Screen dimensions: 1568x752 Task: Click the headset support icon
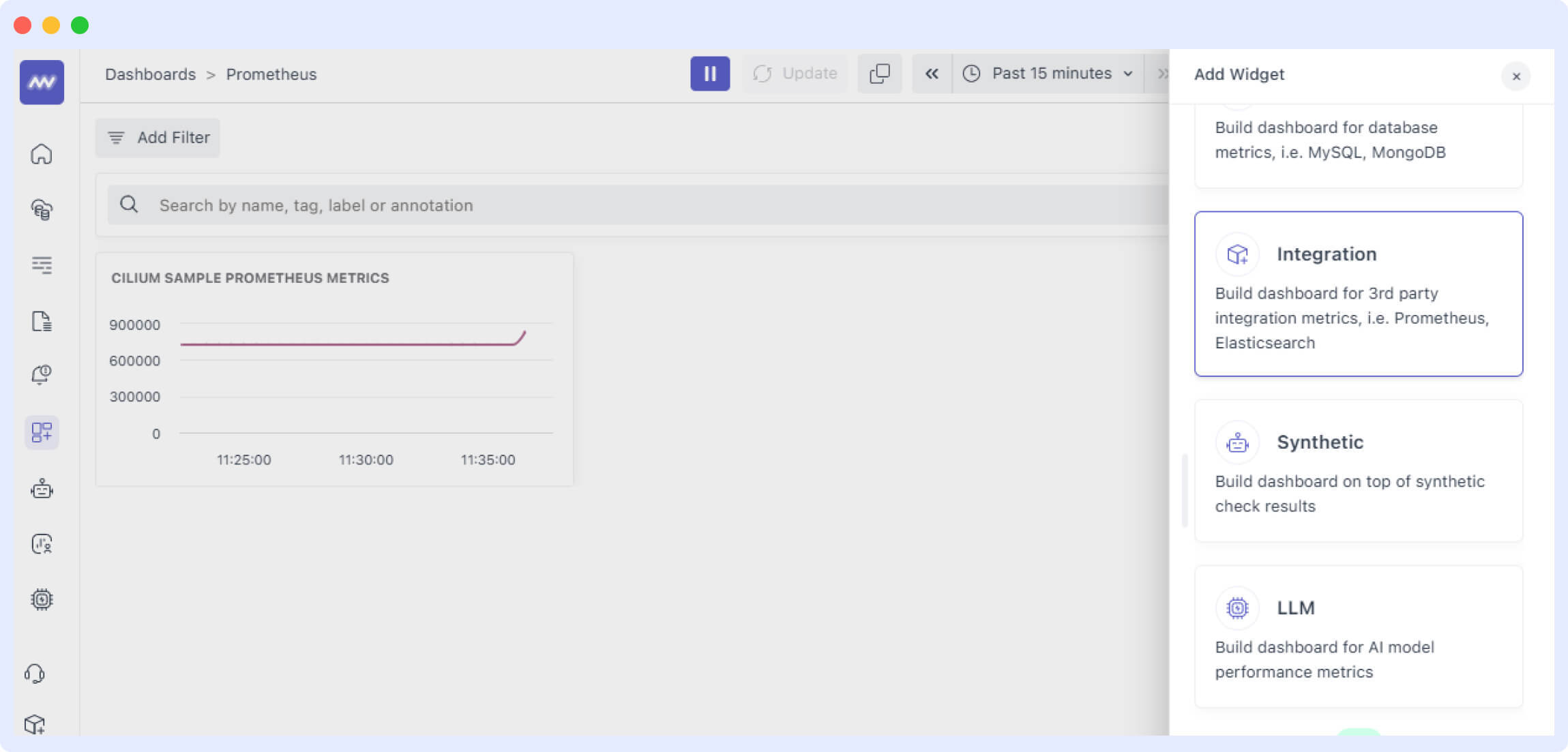42,674
